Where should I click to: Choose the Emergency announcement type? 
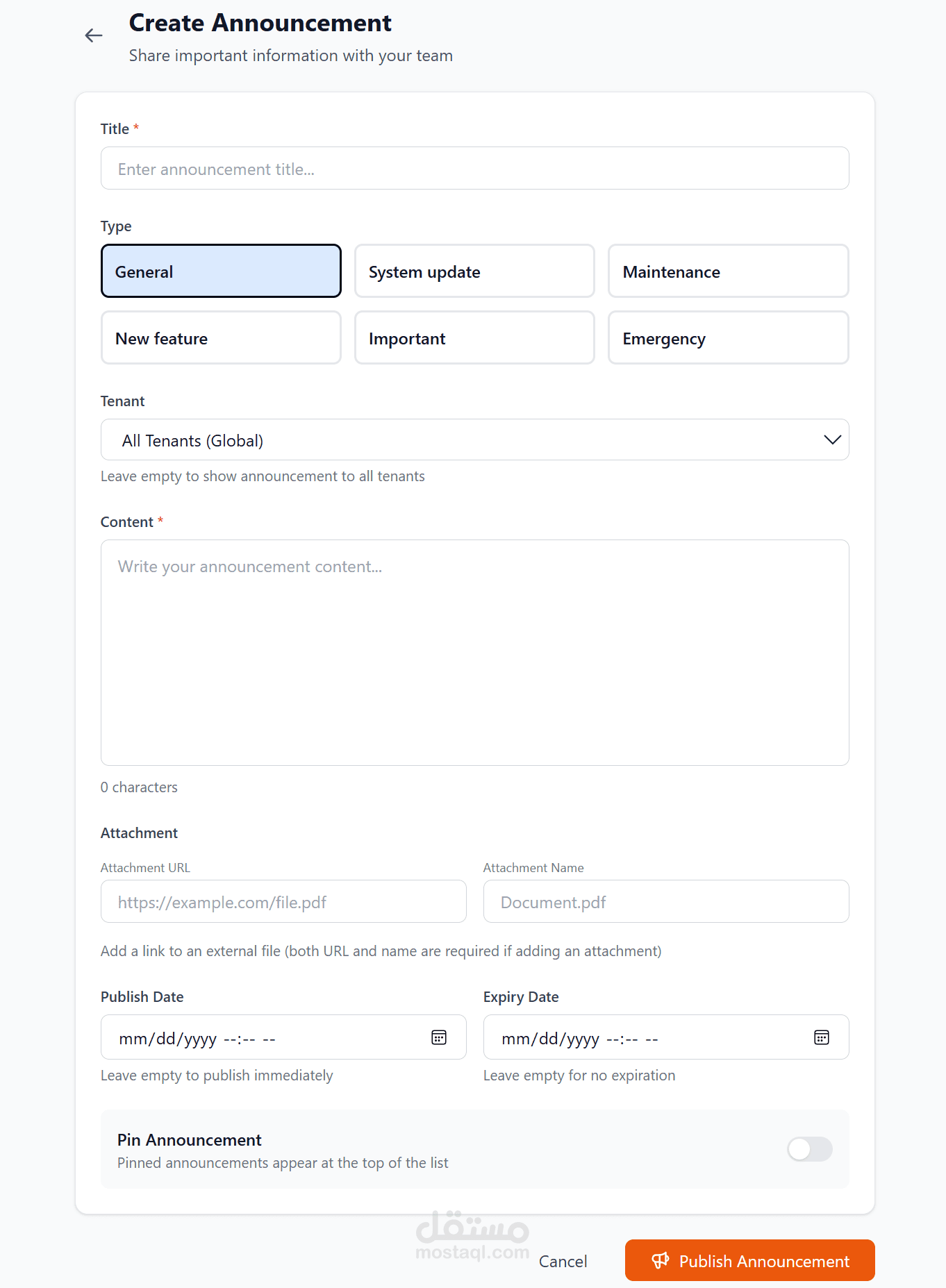pos(728,337)
